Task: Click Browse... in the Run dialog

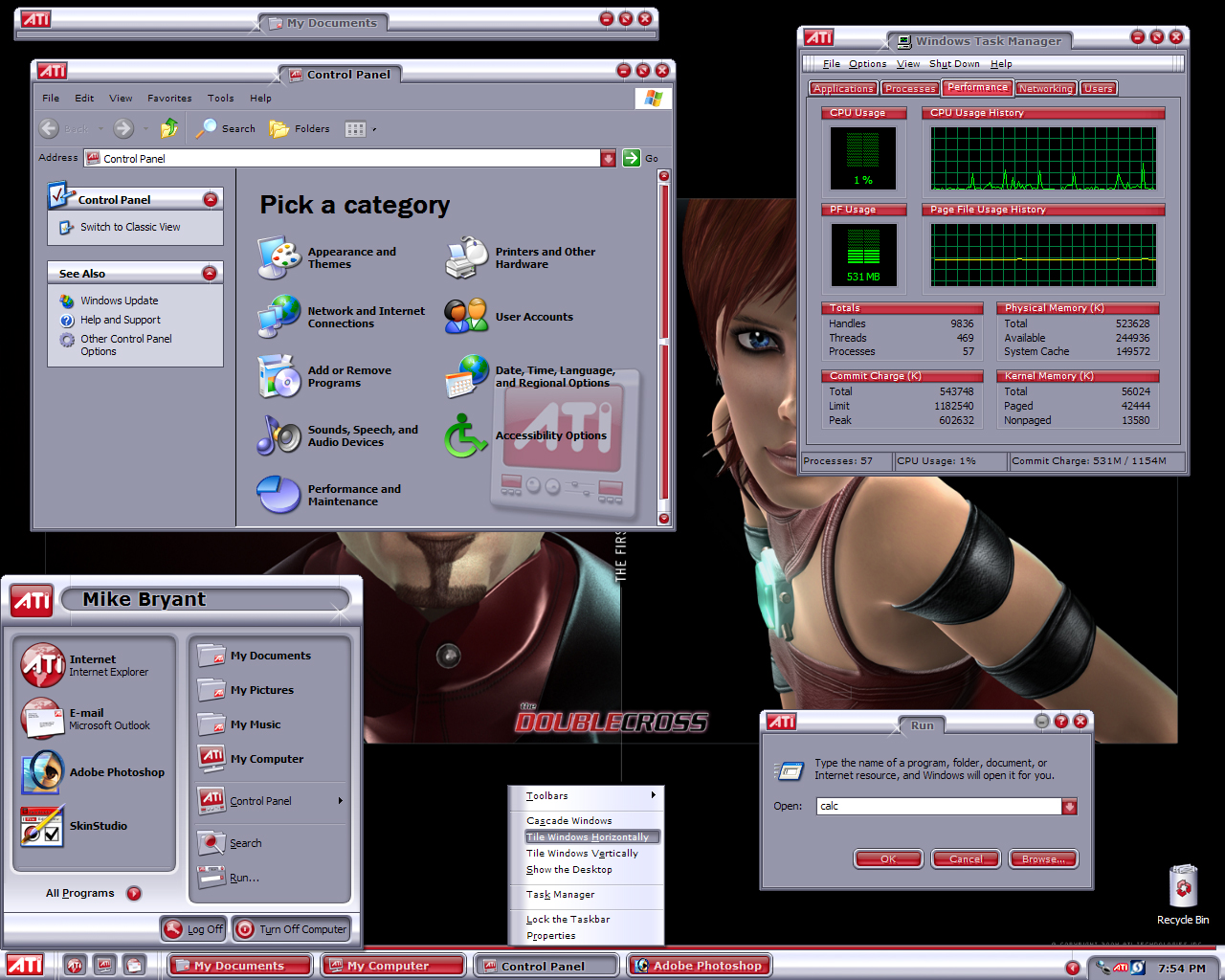Action: 1043,859
